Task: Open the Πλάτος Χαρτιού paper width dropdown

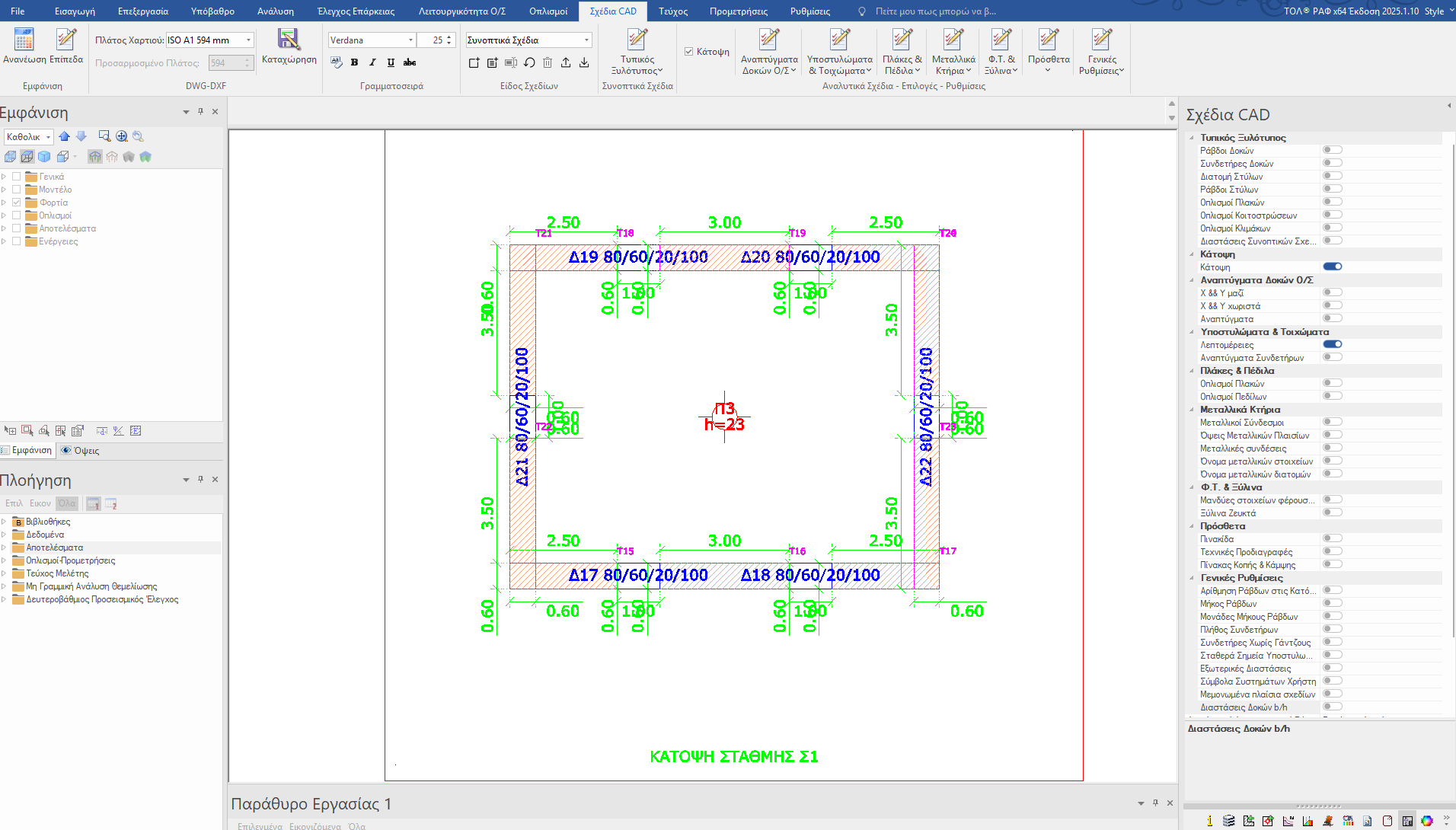Action: (248, 40)
